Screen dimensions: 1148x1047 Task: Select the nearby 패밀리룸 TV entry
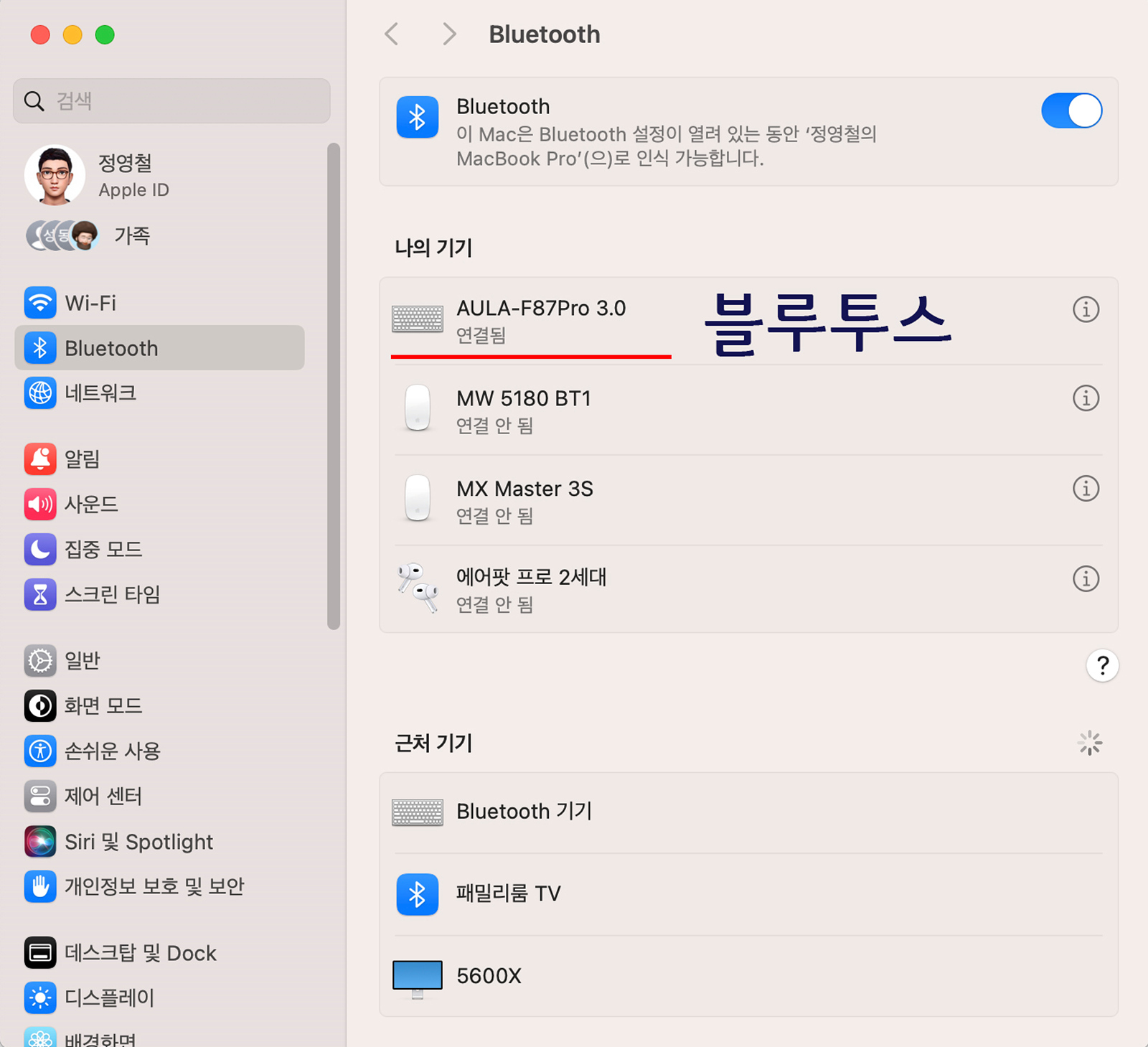[748, 894]
